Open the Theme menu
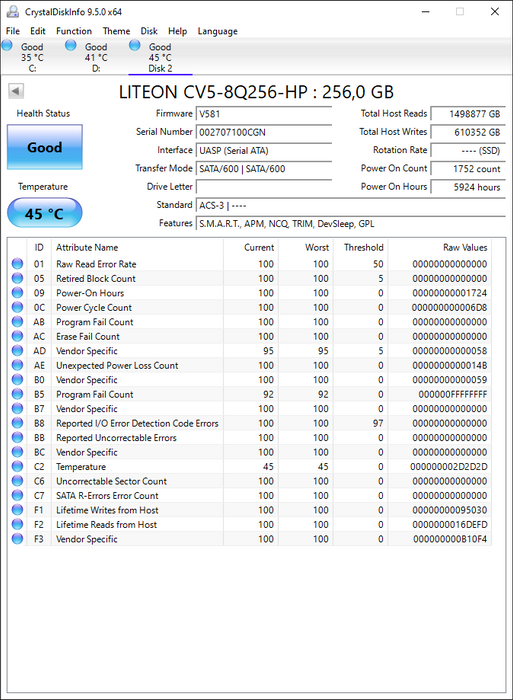Viewport: 513px width, 700px height. [x=117, y=31]
